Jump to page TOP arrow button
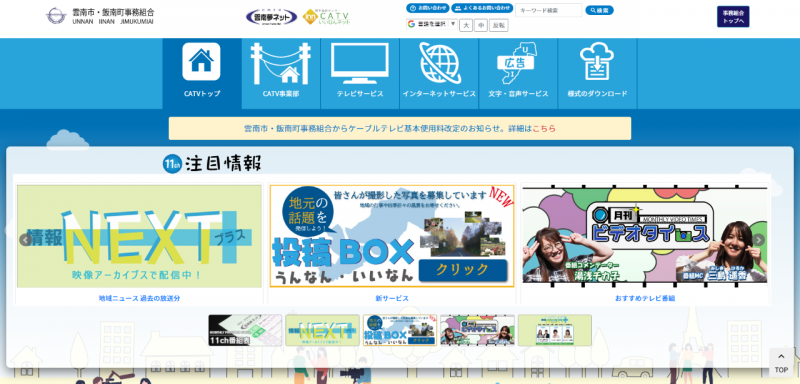Image resolution: width=800 pixels, height=384 pixels. click(x=781, y=362)
